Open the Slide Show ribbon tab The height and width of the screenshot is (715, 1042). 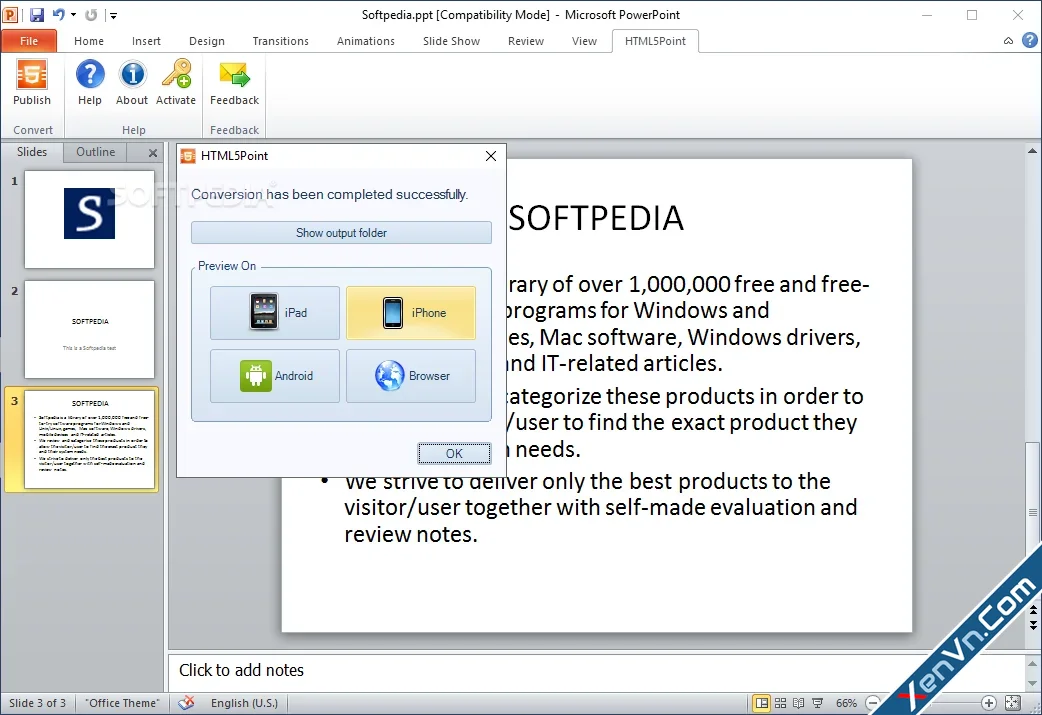pos(451,41)
